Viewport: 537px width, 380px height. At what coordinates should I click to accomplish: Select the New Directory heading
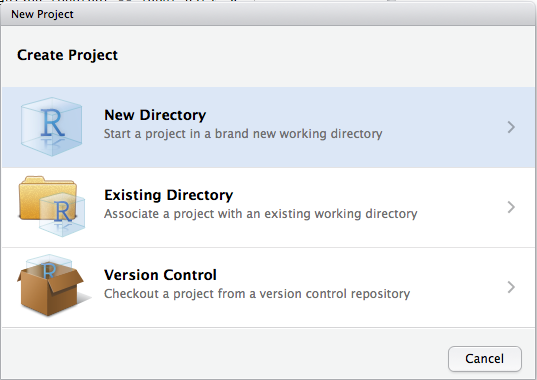(155, 115)
